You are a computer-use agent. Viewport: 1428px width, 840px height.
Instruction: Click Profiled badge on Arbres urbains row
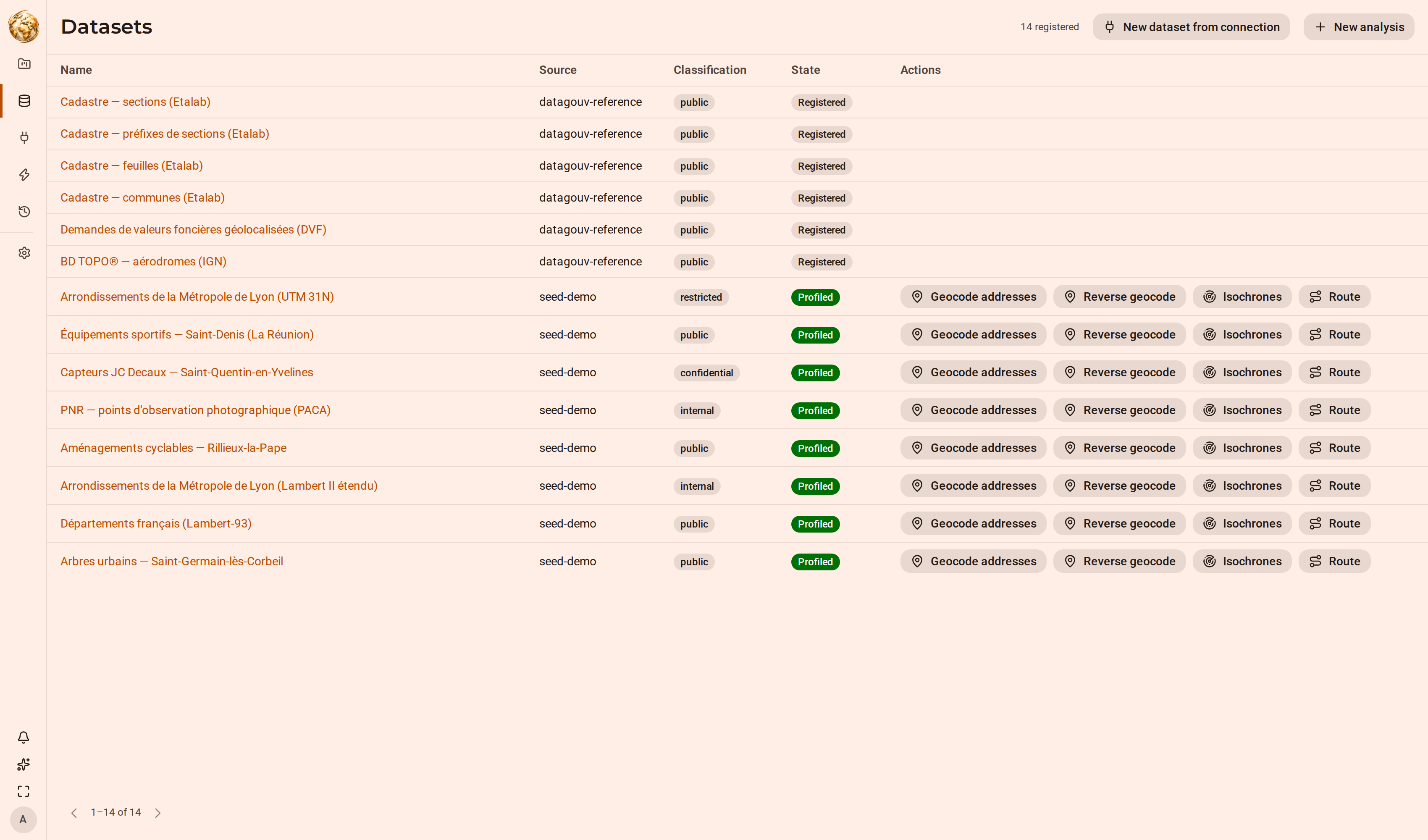pos(815,562)
